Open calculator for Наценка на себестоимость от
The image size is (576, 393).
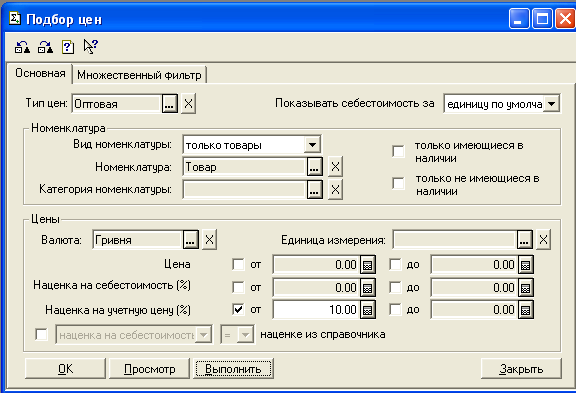(367, 288)
